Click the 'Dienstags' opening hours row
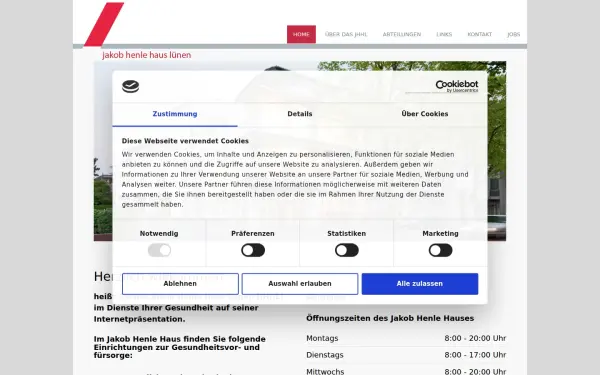 coord(406,355)
